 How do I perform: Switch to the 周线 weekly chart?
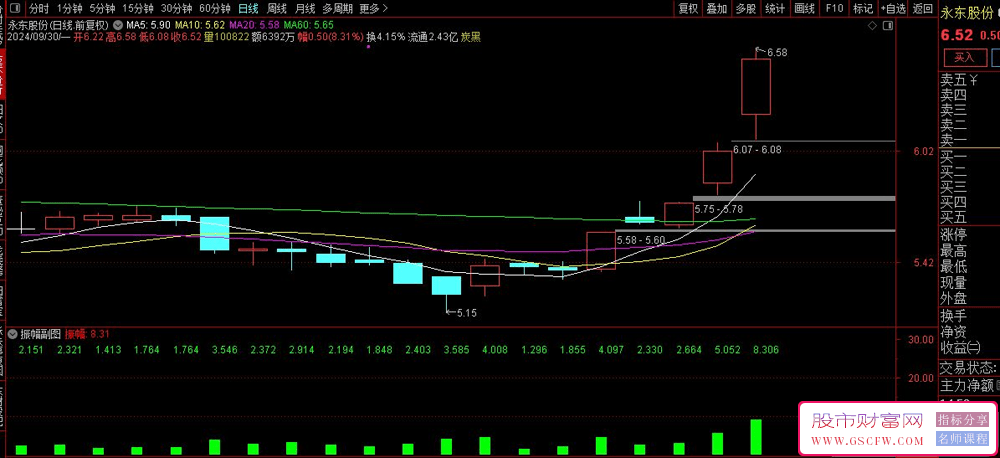point(277,8)
